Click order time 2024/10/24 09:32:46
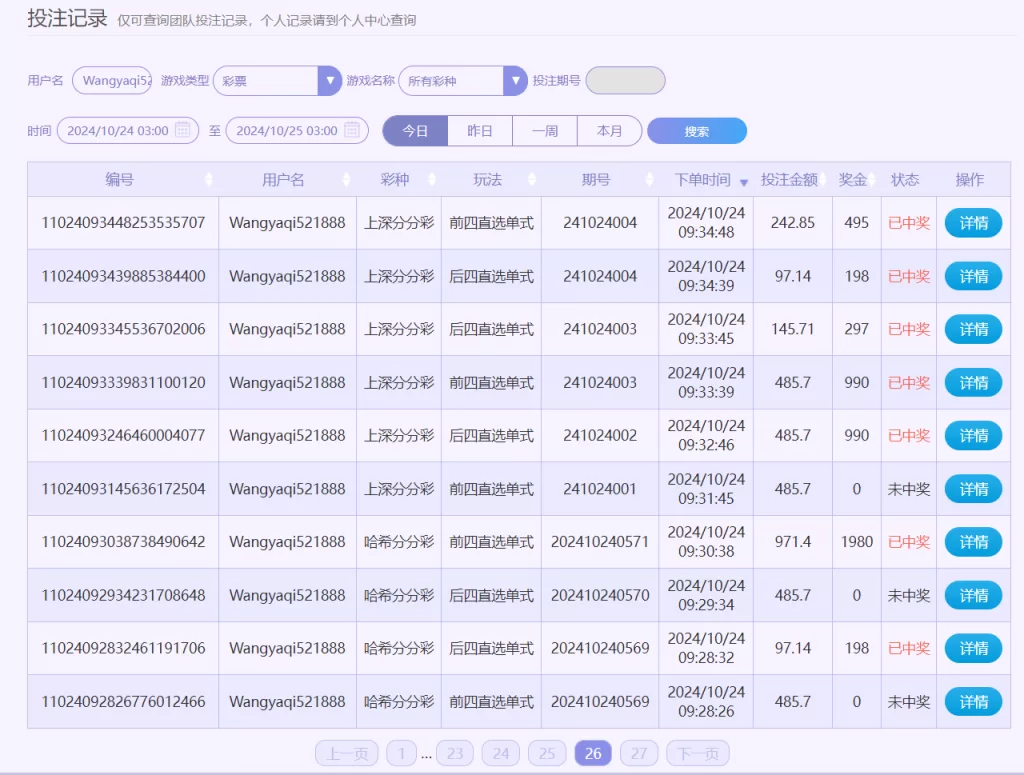 pos(706,435)
